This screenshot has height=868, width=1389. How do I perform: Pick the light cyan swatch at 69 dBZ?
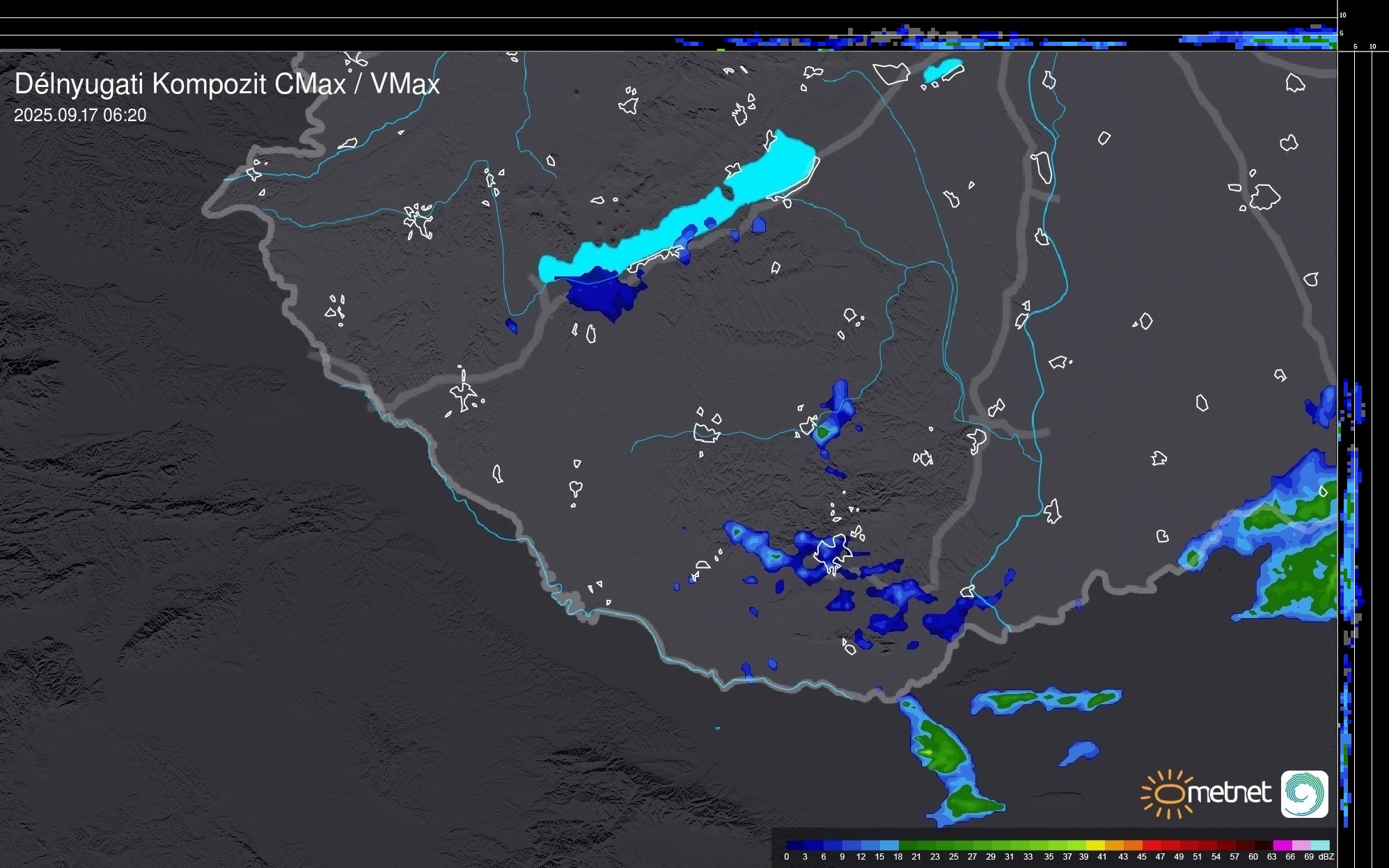1319,845
